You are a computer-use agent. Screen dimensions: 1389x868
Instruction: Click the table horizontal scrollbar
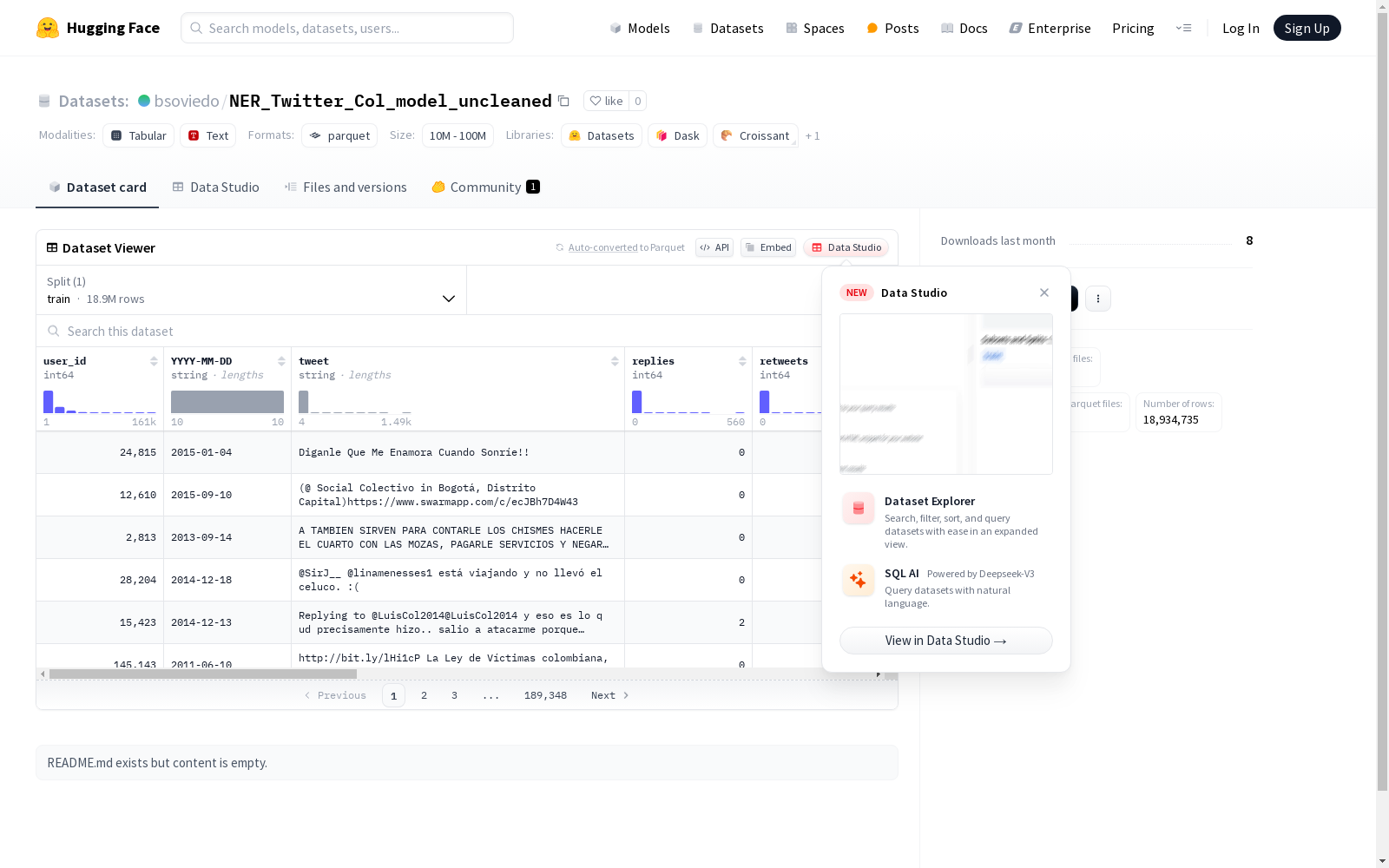click(x=203, y=674)
